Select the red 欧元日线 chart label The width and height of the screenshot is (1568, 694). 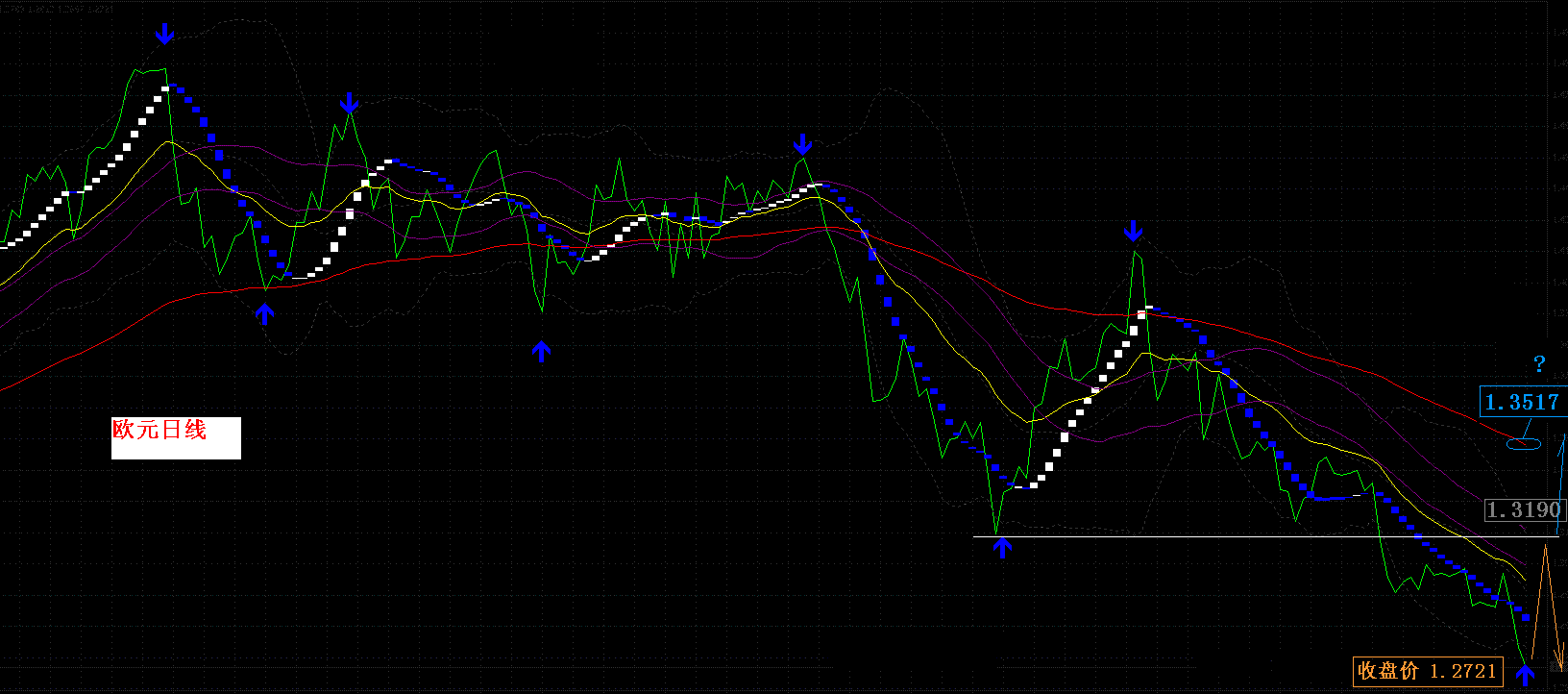click(176, 438)
